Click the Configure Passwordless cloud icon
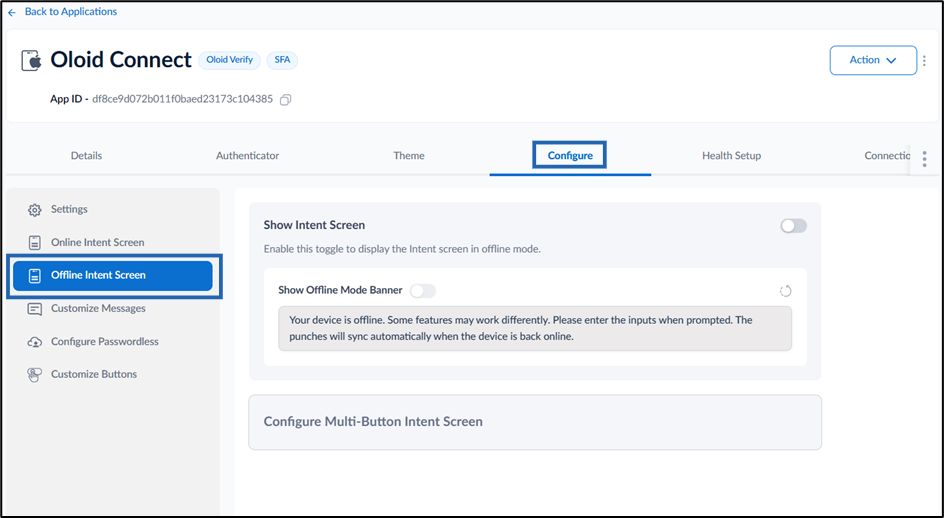 click(x=35, y=342)
